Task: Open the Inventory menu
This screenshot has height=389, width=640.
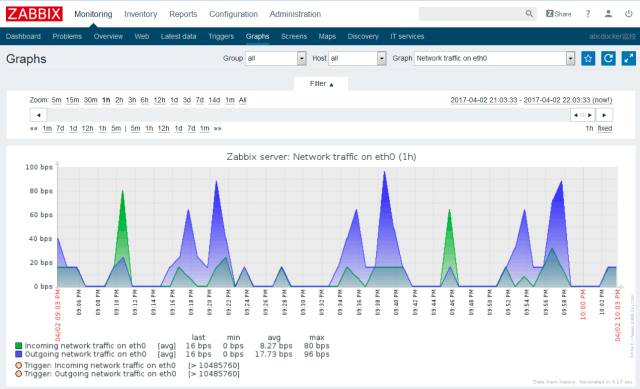Action: point(140,14)
